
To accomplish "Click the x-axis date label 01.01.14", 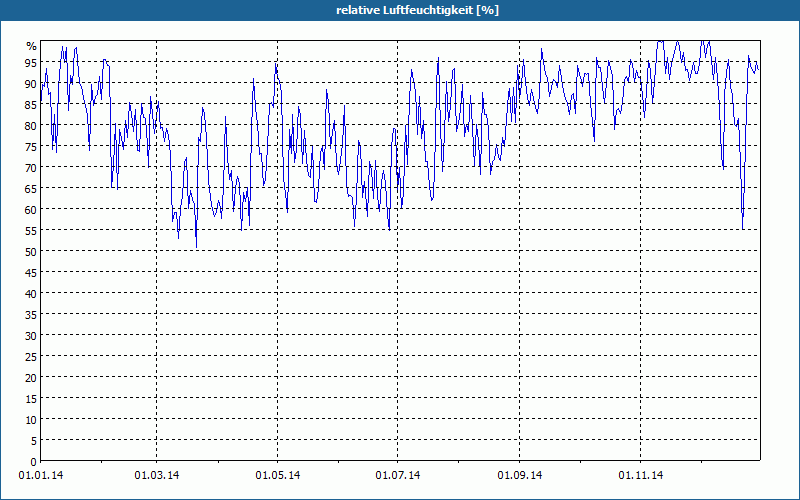I will click(x=41, y=476).
